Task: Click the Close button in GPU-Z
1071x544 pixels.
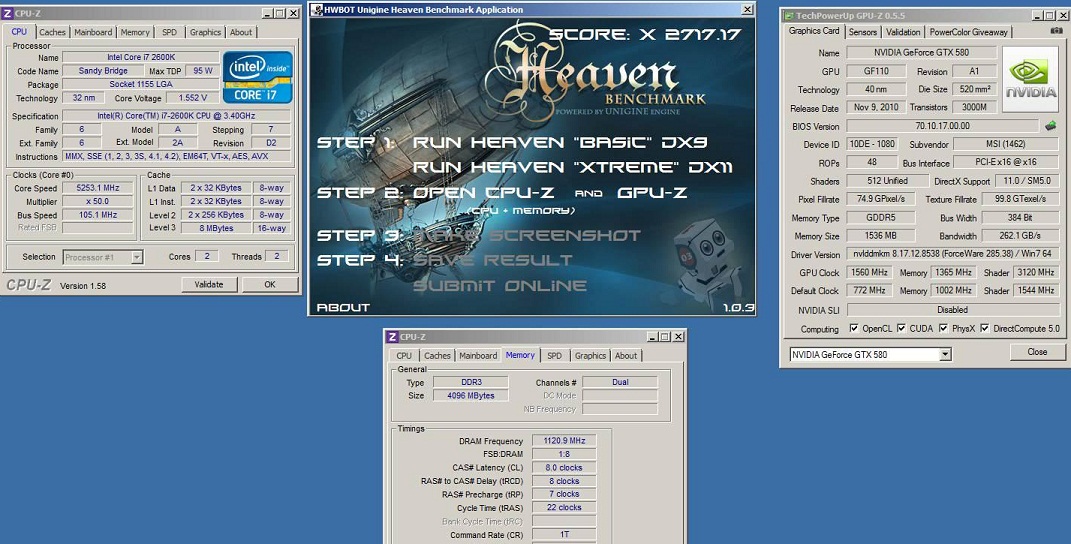Action: (1037, 352)
